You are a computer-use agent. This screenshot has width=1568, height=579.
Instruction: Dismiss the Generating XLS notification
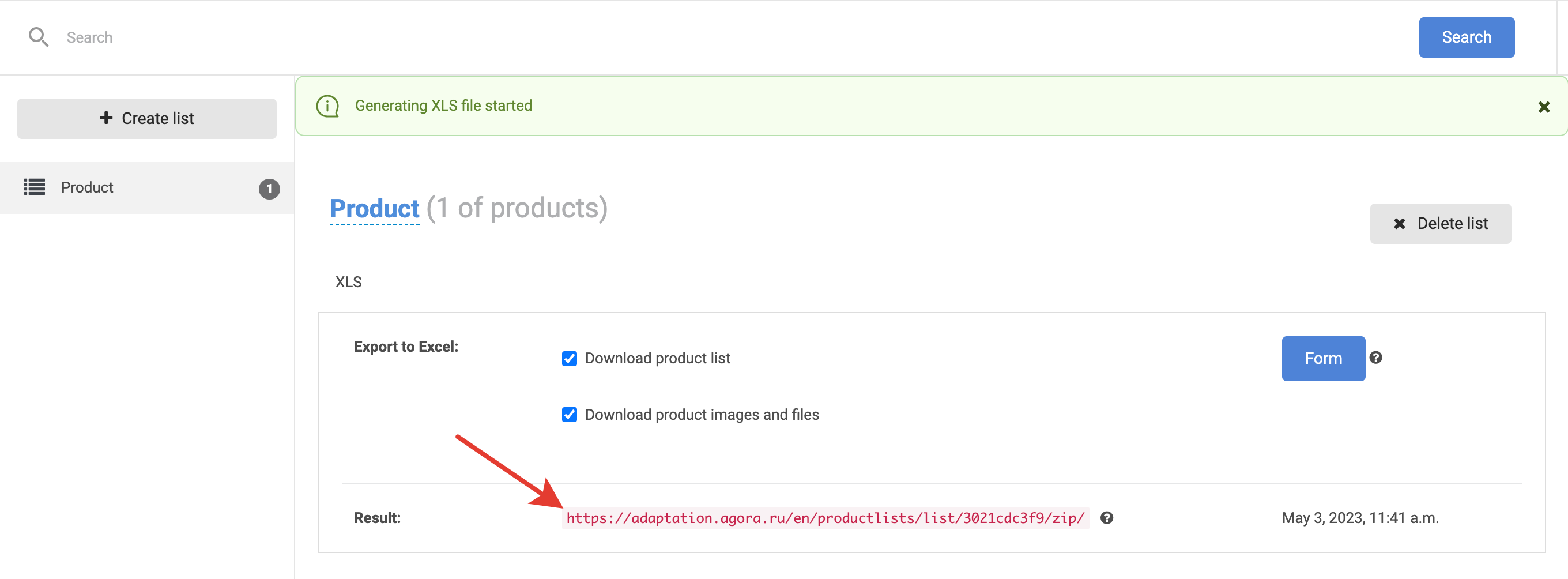coord(1544,107)
